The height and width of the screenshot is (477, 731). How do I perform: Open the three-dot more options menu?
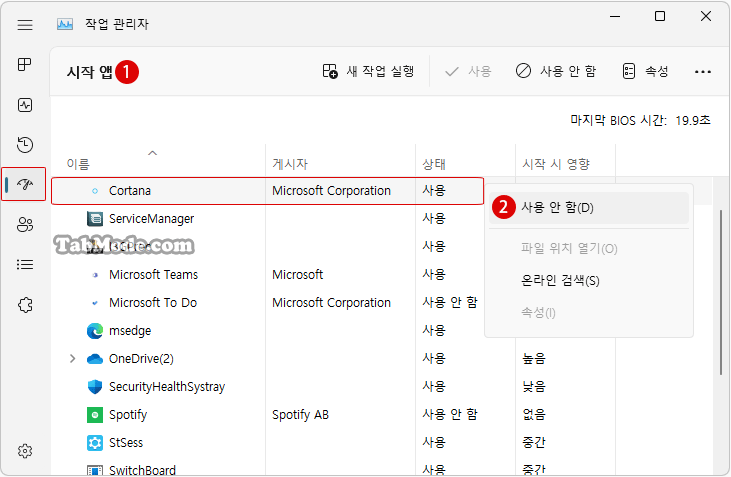[703, 72]
